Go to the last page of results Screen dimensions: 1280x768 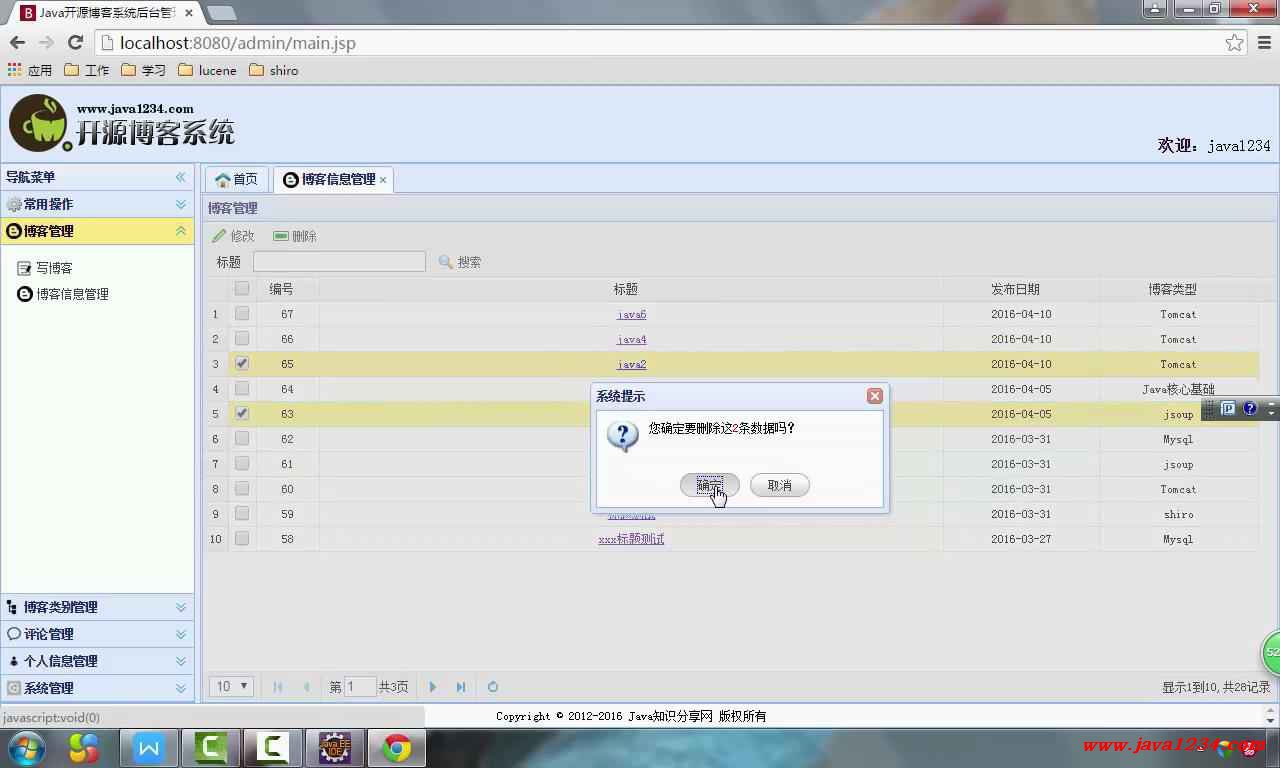461,687
